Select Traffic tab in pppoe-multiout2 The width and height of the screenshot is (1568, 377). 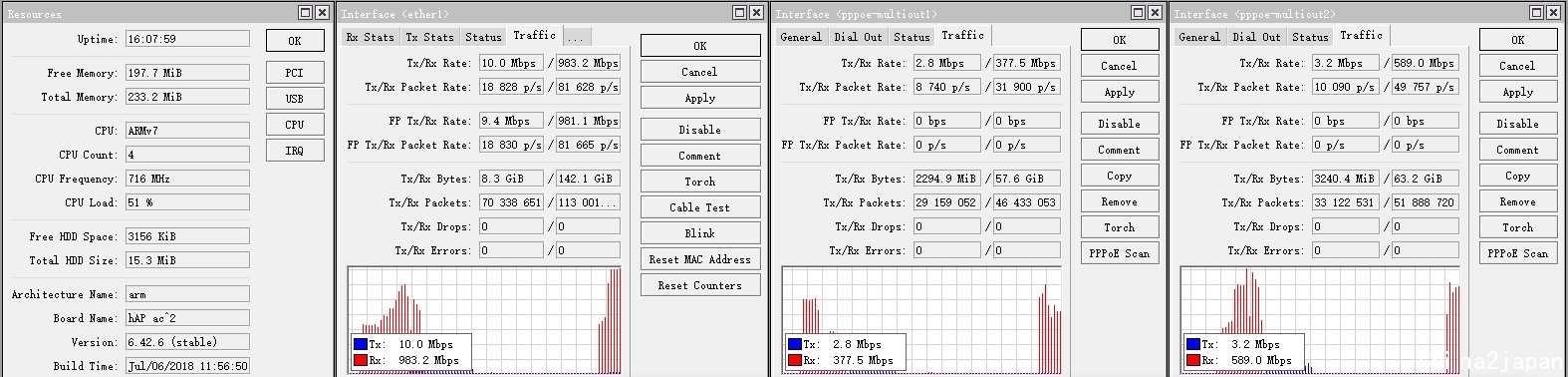1361,35
